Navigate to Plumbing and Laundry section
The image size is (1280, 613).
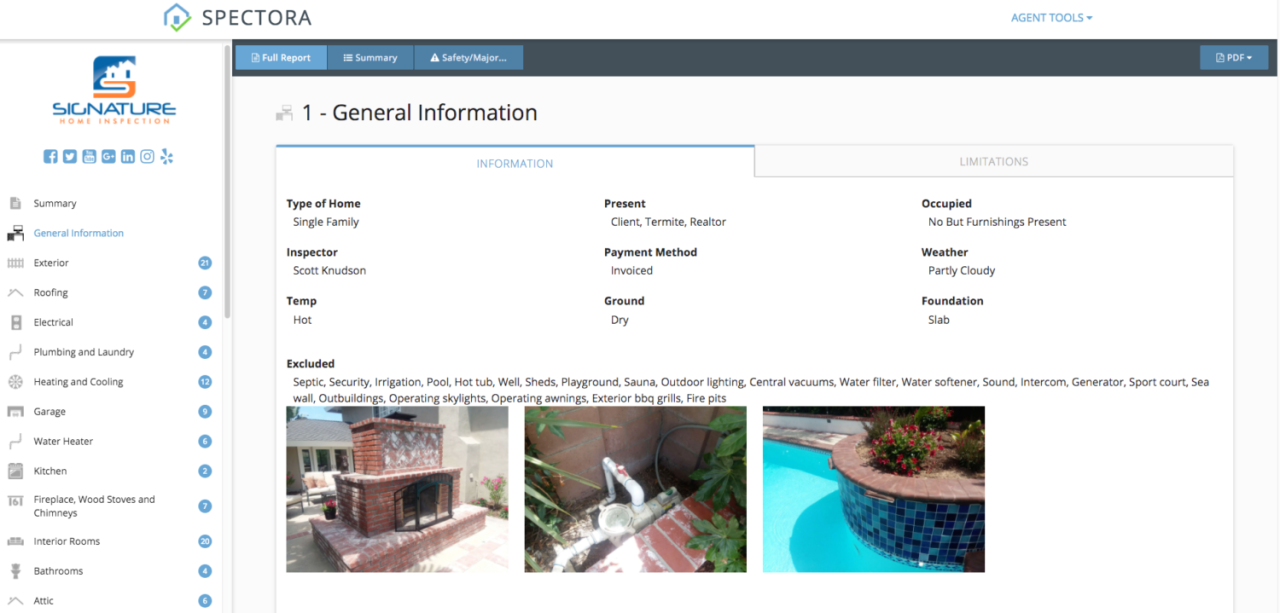pos(83,352)
